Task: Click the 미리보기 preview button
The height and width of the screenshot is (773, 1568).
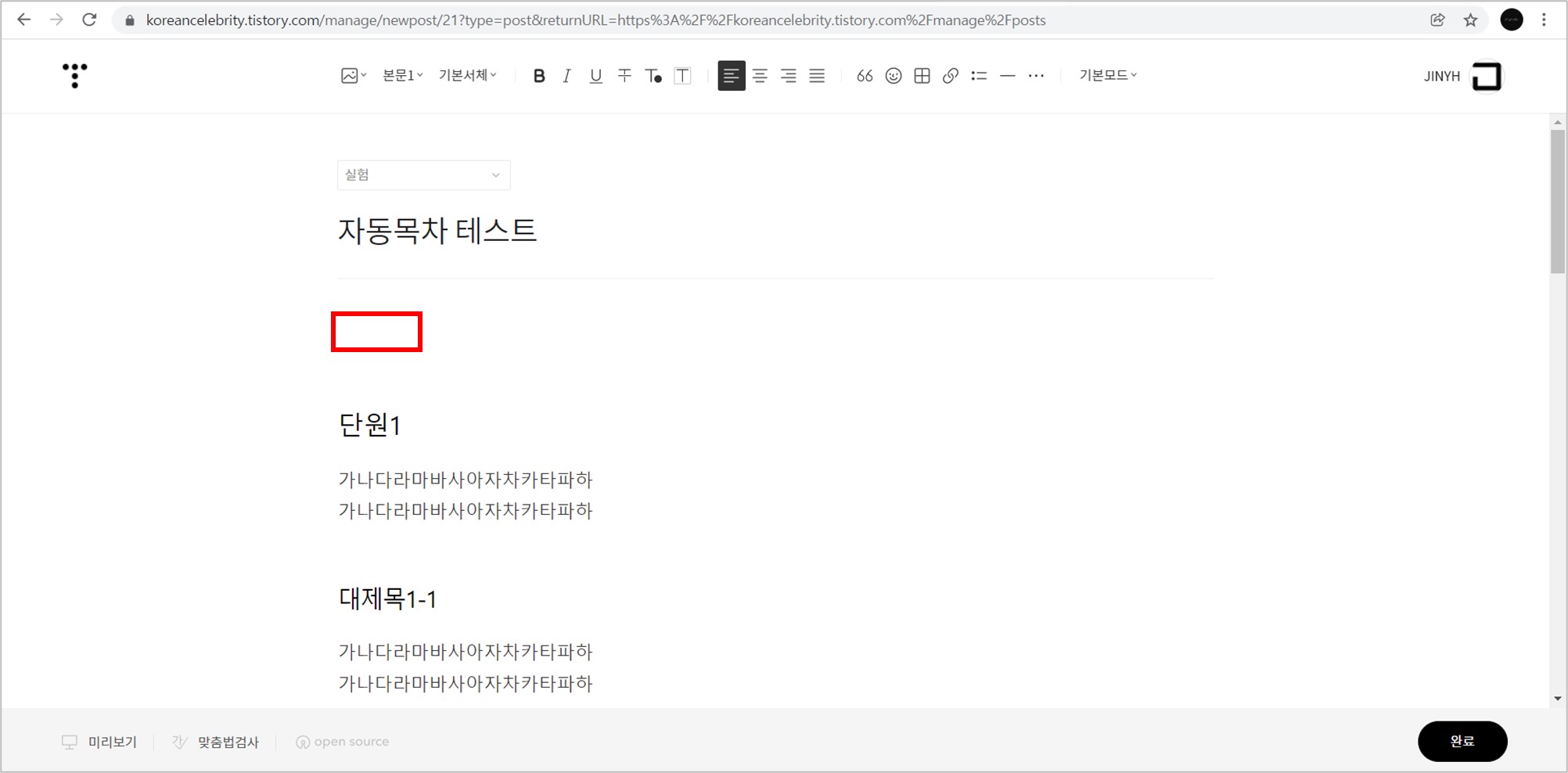Action: [x=99, y=742]
